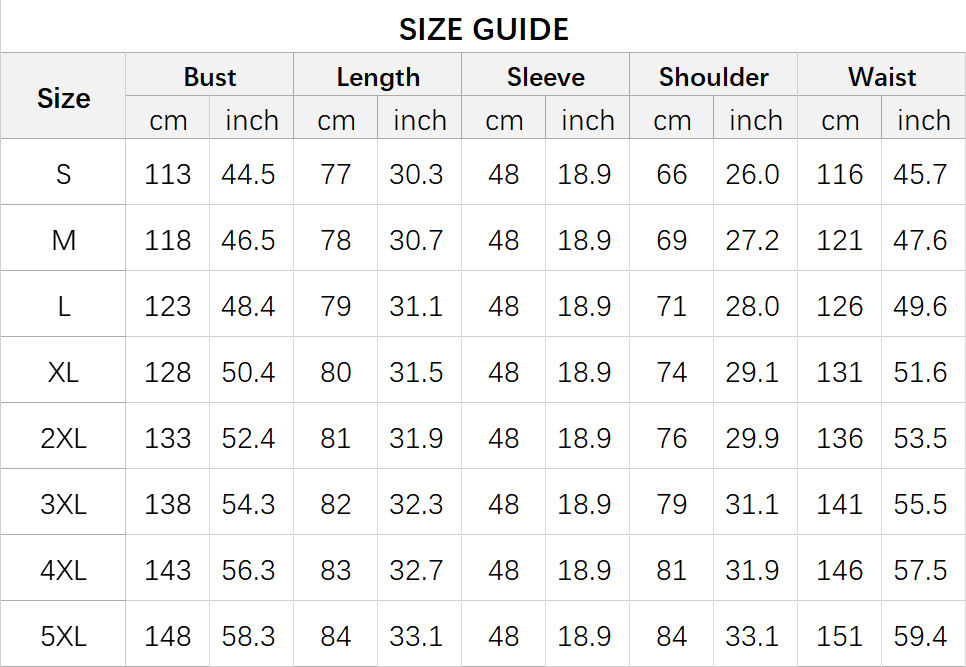The image size is (966, 667).
Task: Select length inch value 32.3 for 3XL
Action: click(x=416, y=504)
